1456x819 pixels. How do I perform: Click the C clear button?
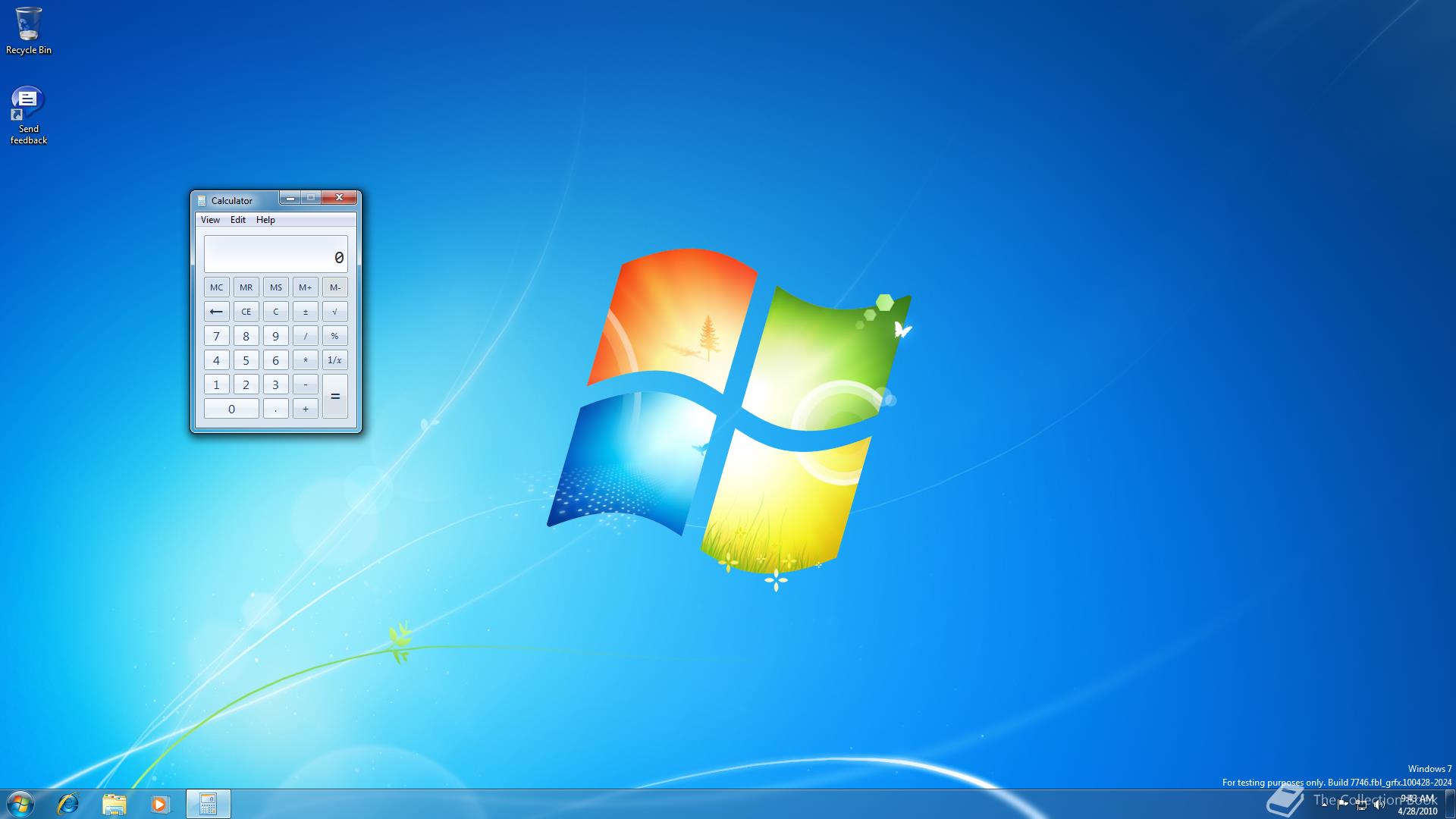(275, 312)
